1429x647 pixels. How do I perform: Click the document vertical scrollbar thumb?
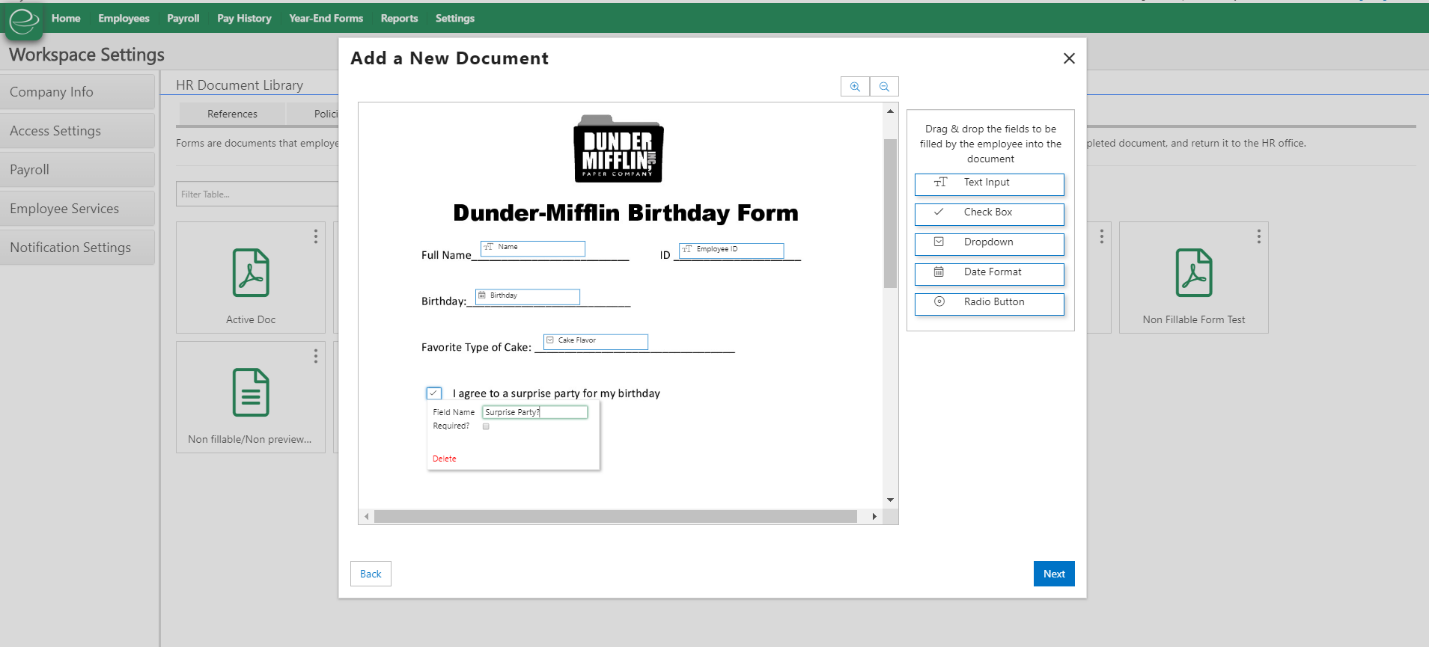point(890,213)
